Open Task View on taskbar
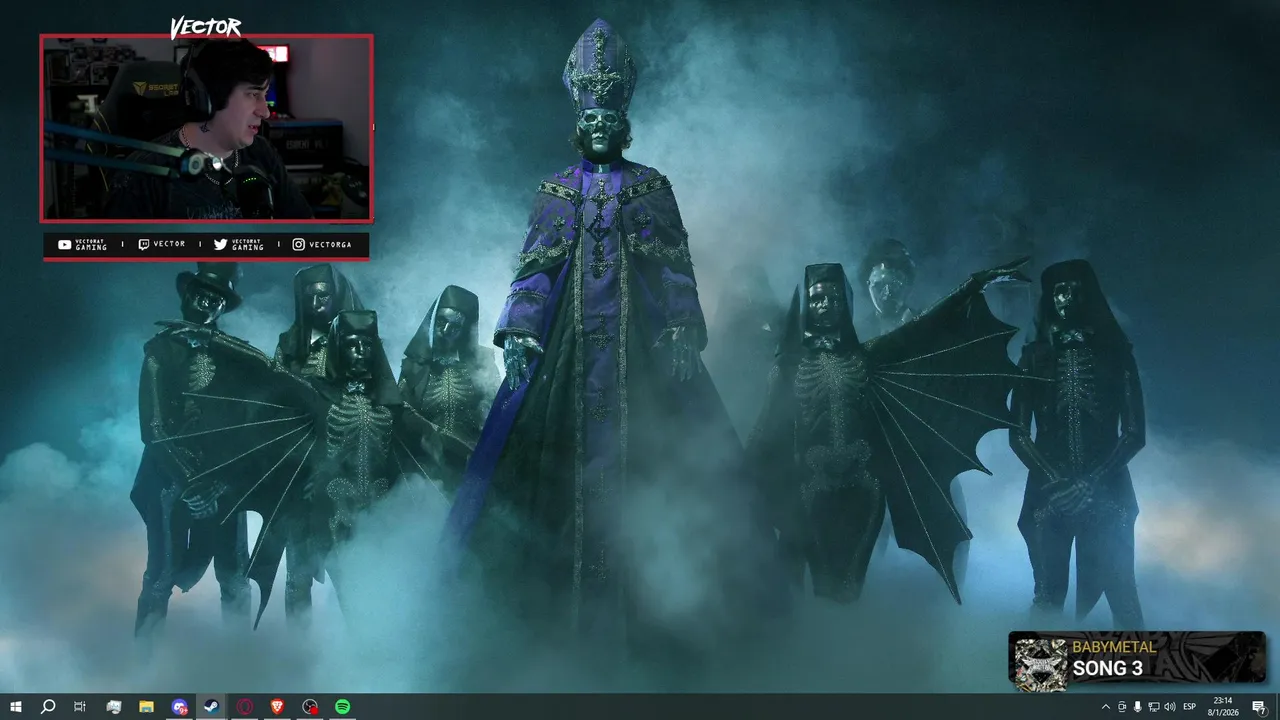 pyautogui.click(x=80, y=707)
